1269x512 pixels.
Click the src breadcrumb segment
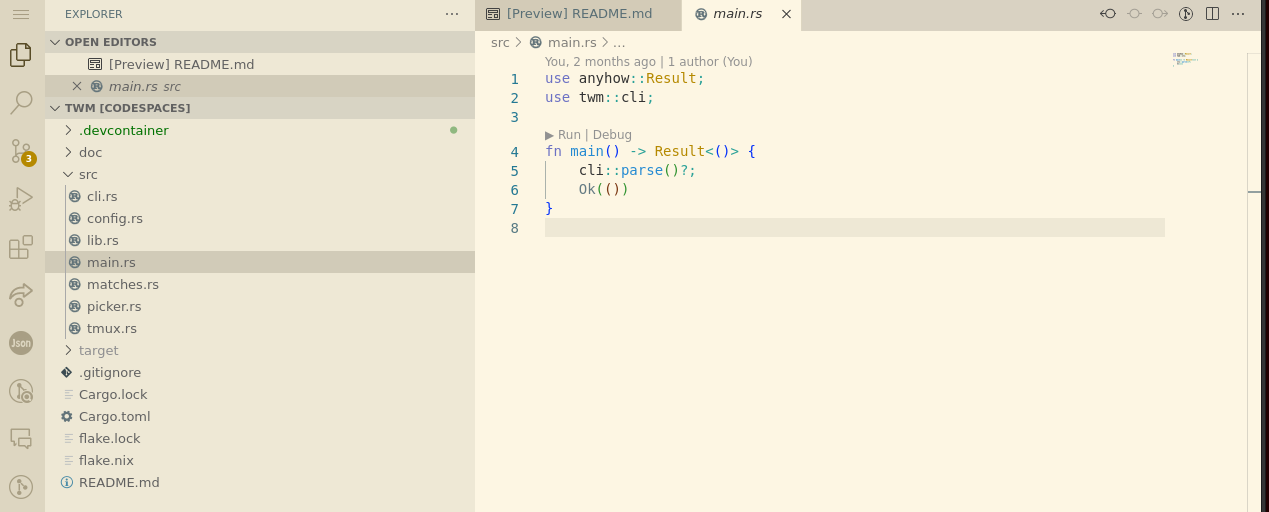[500, 42]
